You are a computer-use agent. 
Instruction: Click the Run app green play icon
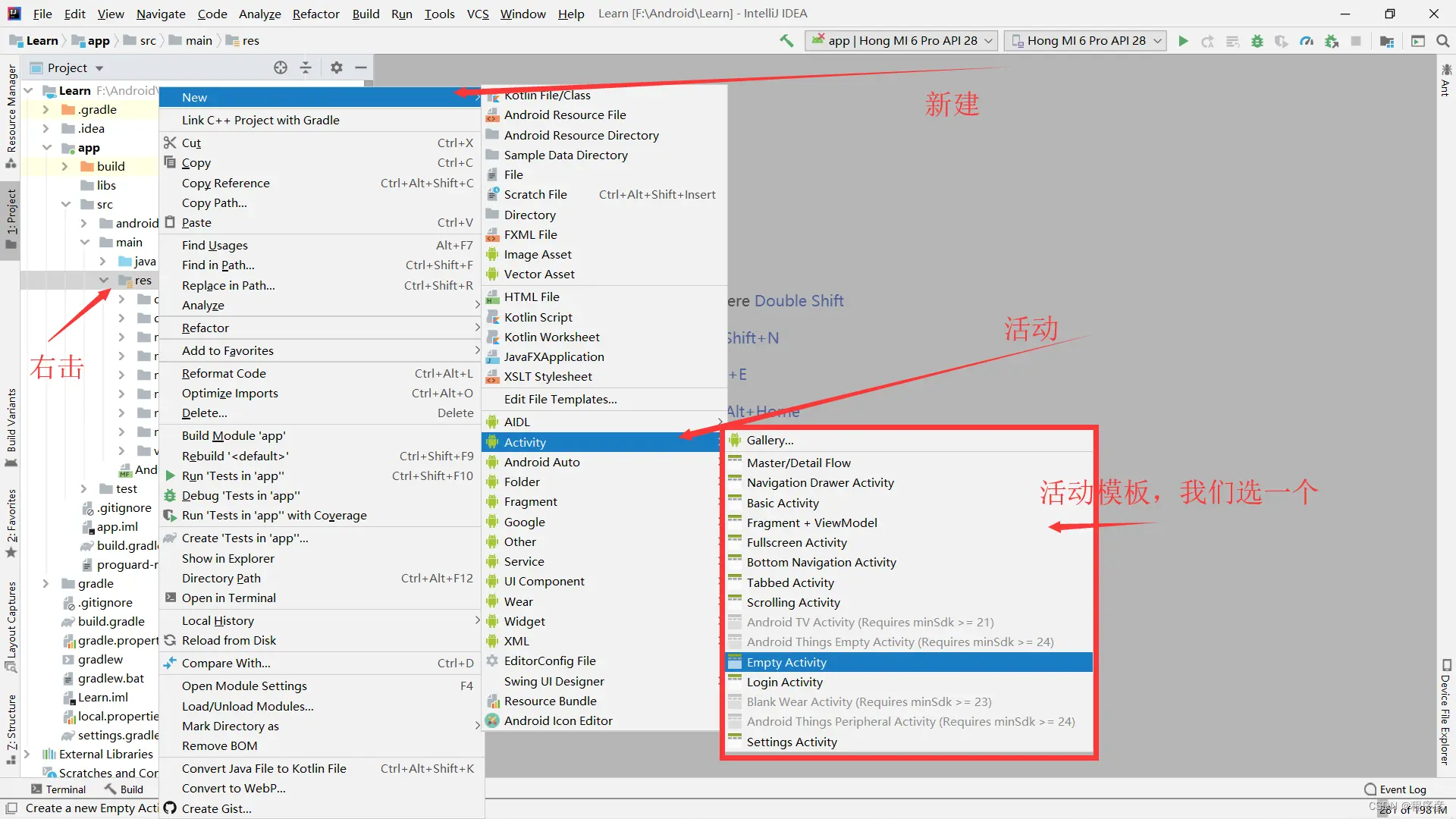[1183, 41]
